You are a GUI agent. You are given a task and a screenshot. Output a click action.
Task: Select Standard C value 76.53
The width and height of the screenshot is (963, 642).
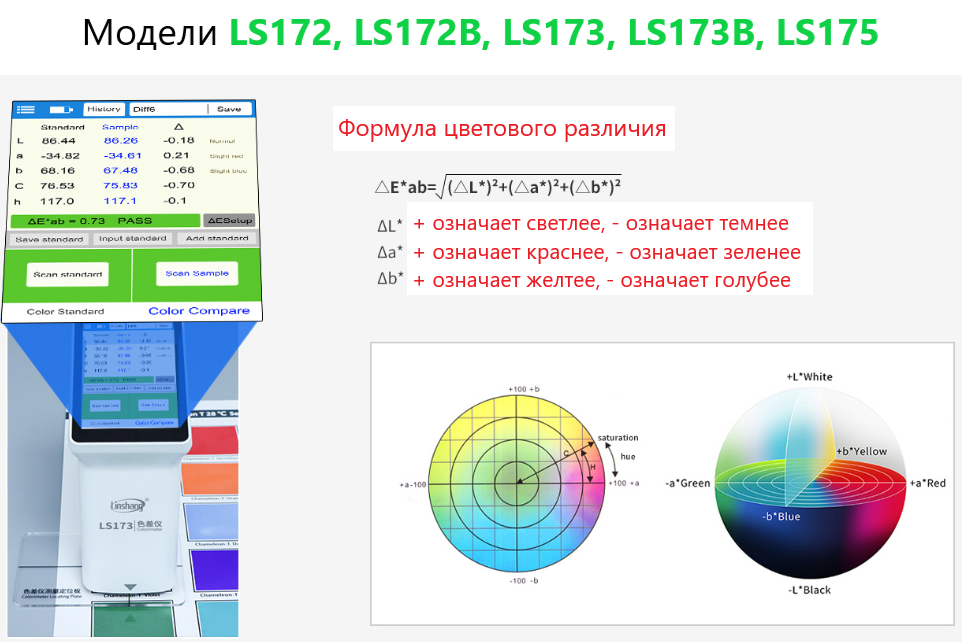[x=58, y=186]
